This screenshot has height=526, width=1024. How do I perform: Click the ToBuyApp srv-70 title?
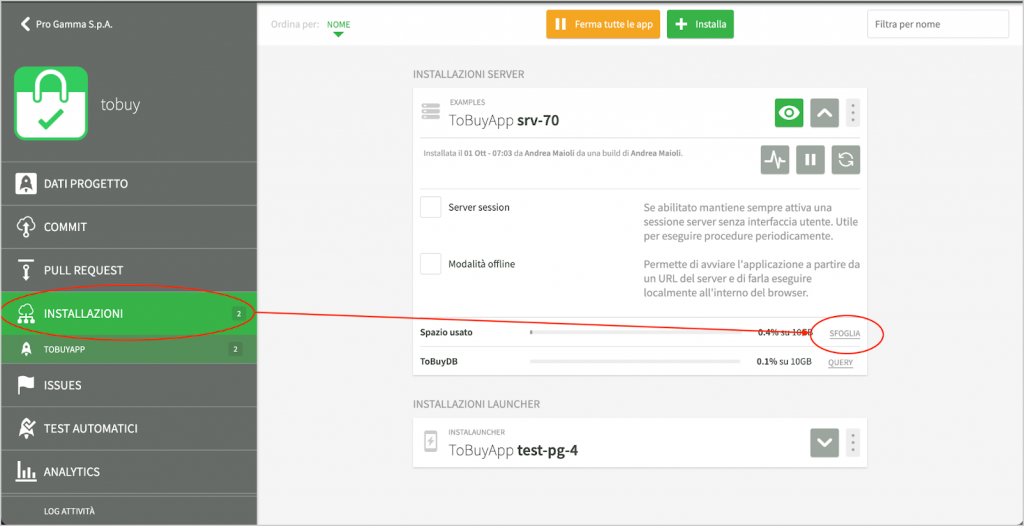(504, 120)
